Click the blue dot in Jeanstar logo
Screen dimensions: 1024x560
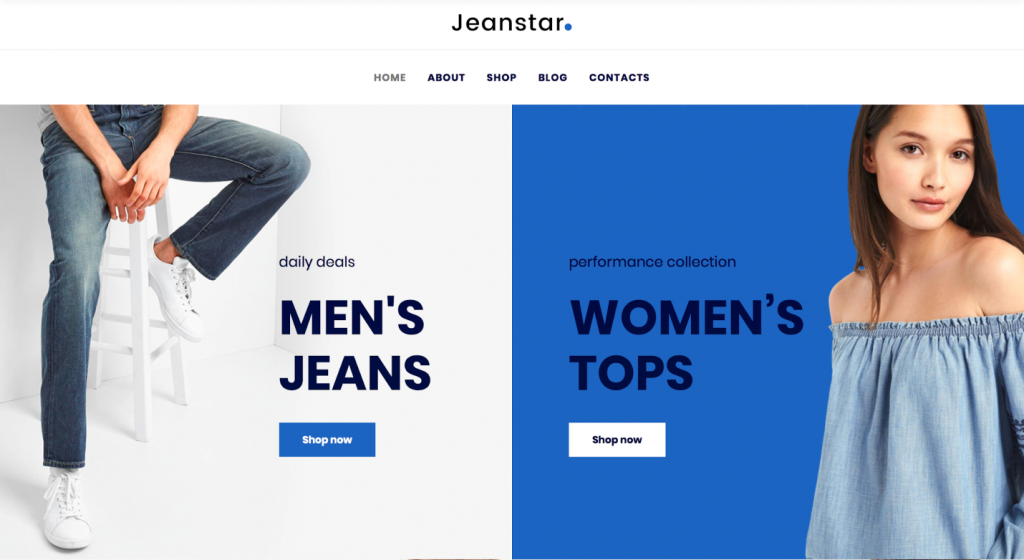(568, 27)
